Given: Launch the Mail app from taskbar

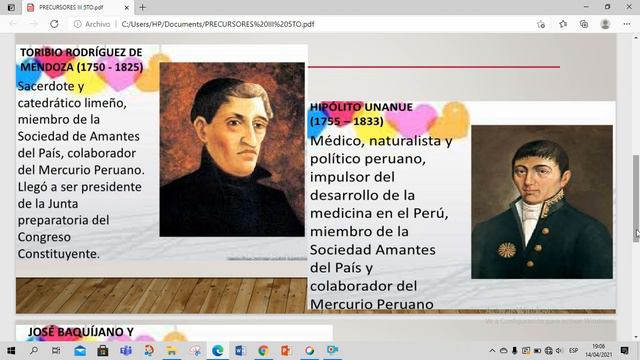Looking at the screenshot, I should [80, 350].
